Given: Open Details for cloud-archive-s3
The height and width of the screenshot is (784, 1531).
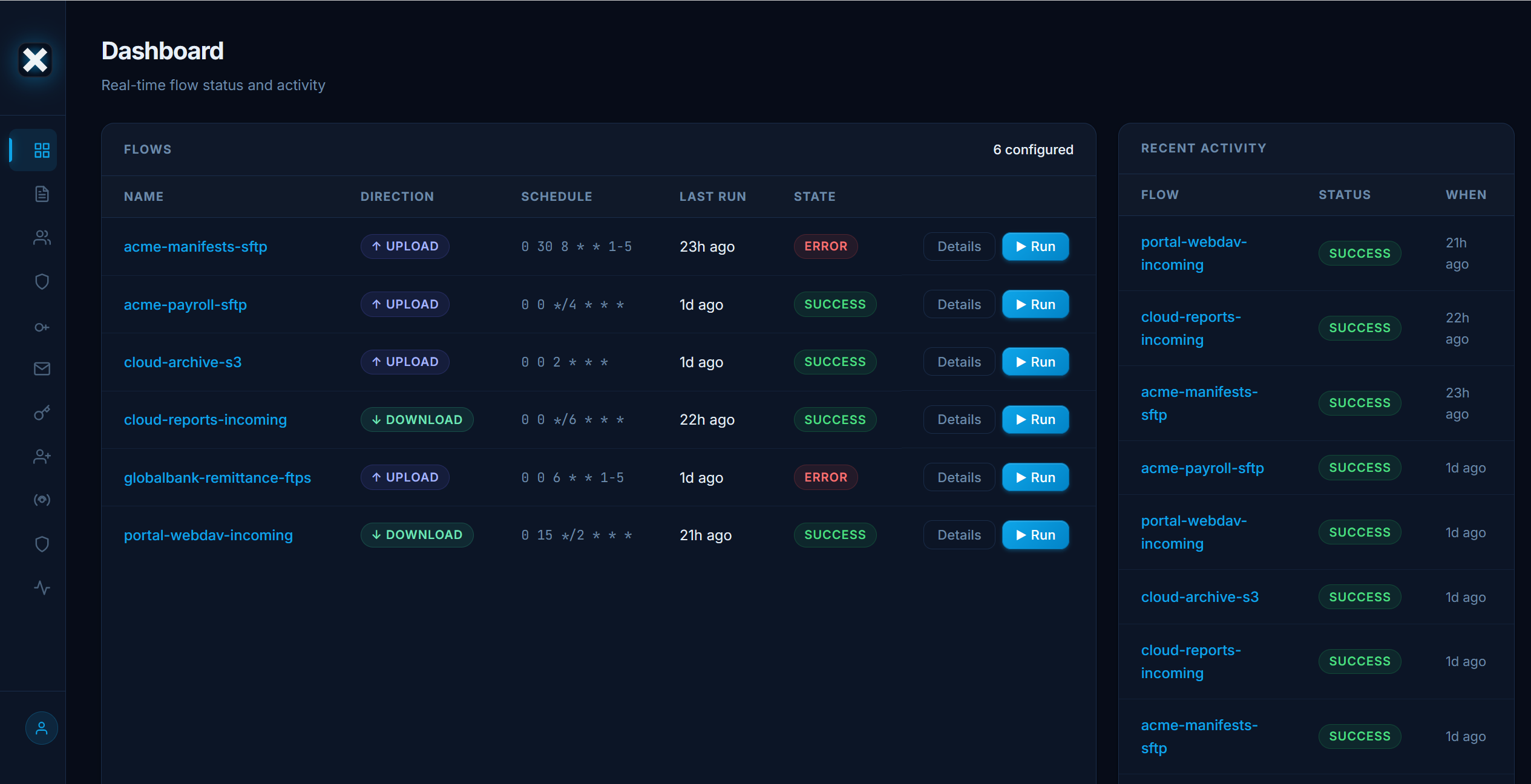Looking at the screenshot, I should 958,362.
